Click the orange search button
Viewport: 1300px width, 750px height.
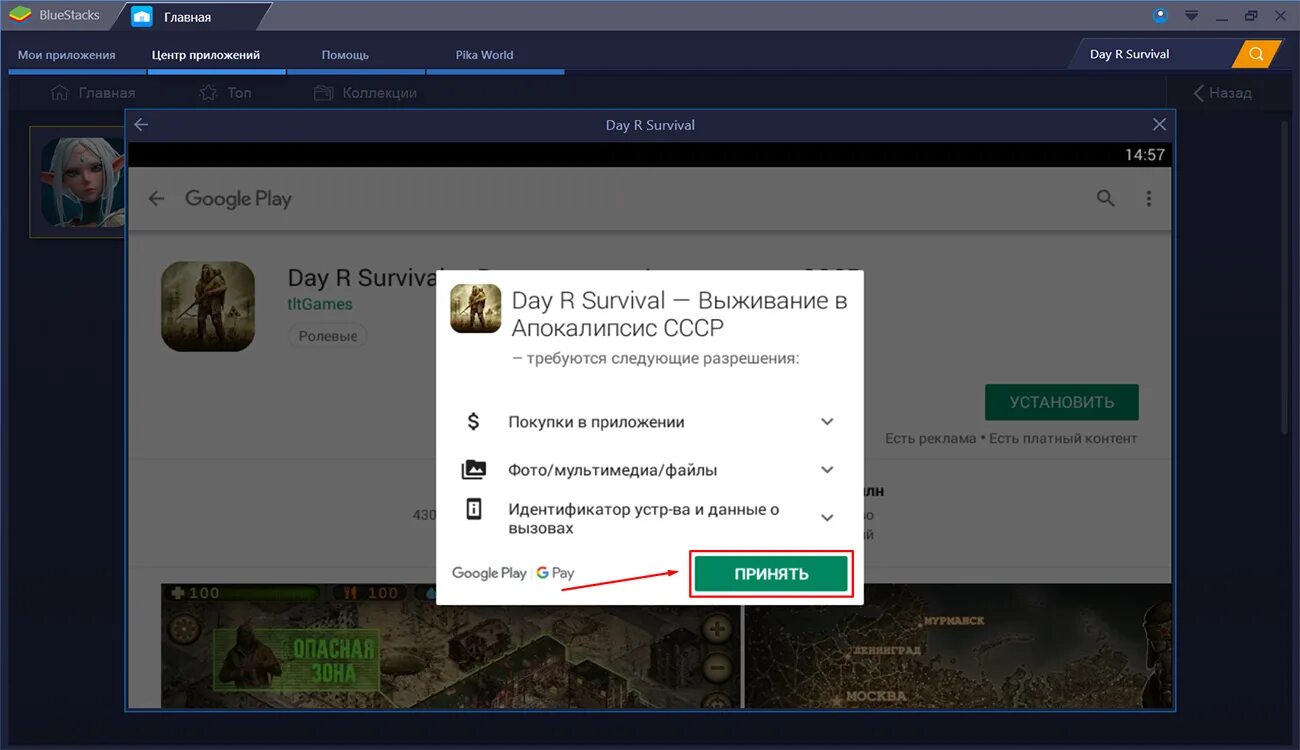[x=1257, y=54]
